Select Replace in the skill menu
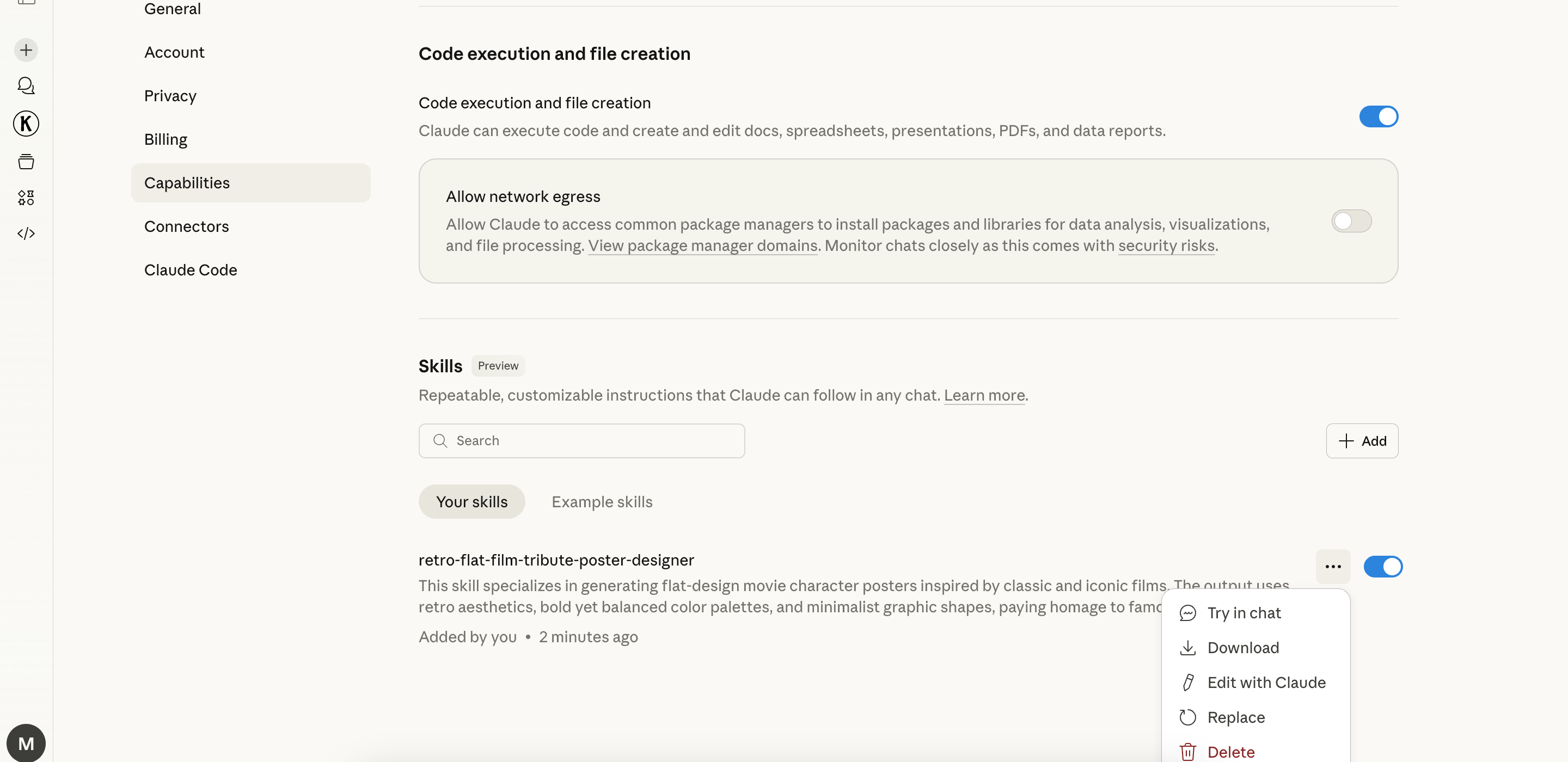Viewport: 1568px width, 762px height. (1236, 717)
